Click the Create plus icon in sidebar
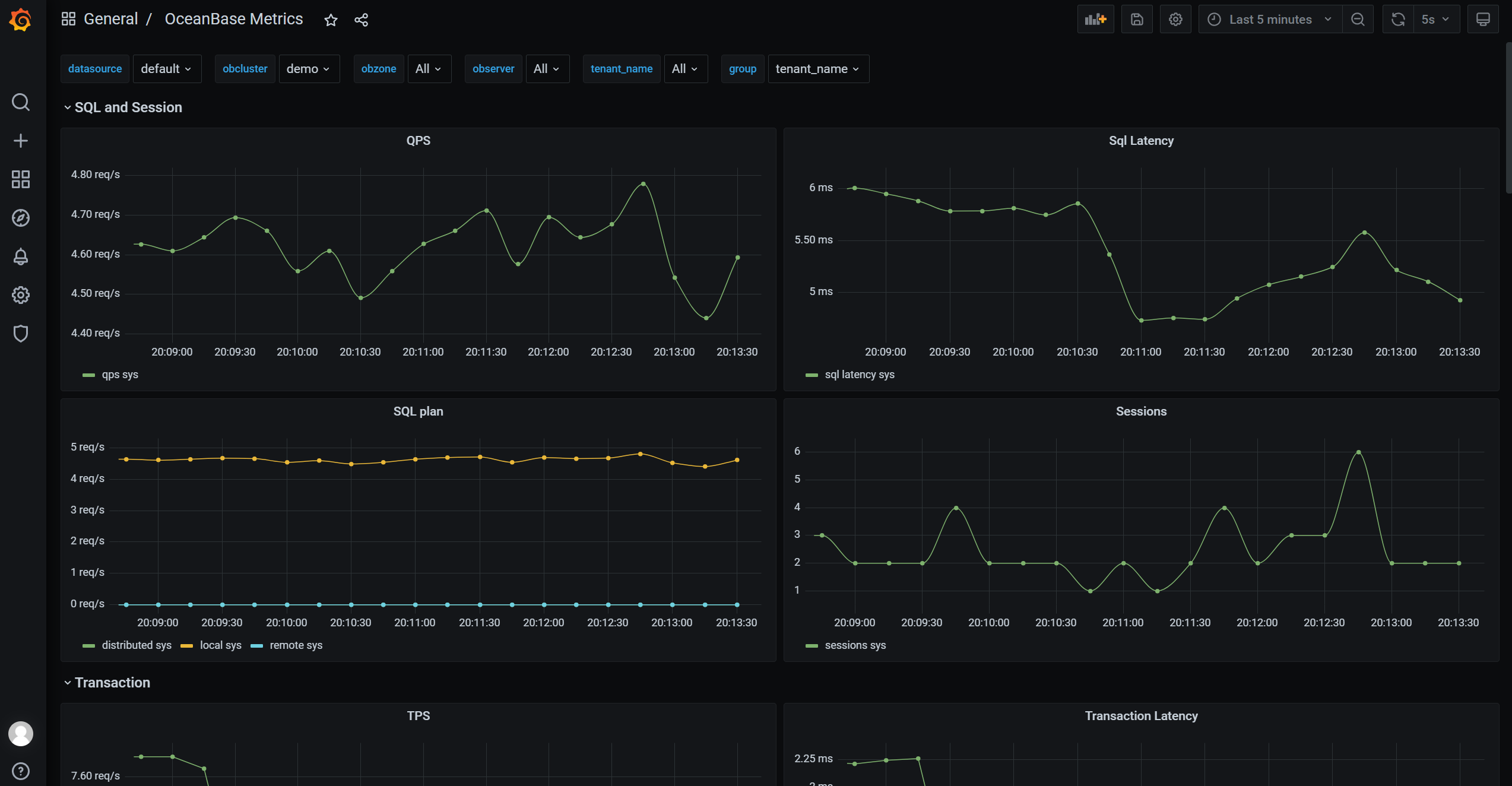This screenshot has width=1512, height=786. (x=21, y=141)
